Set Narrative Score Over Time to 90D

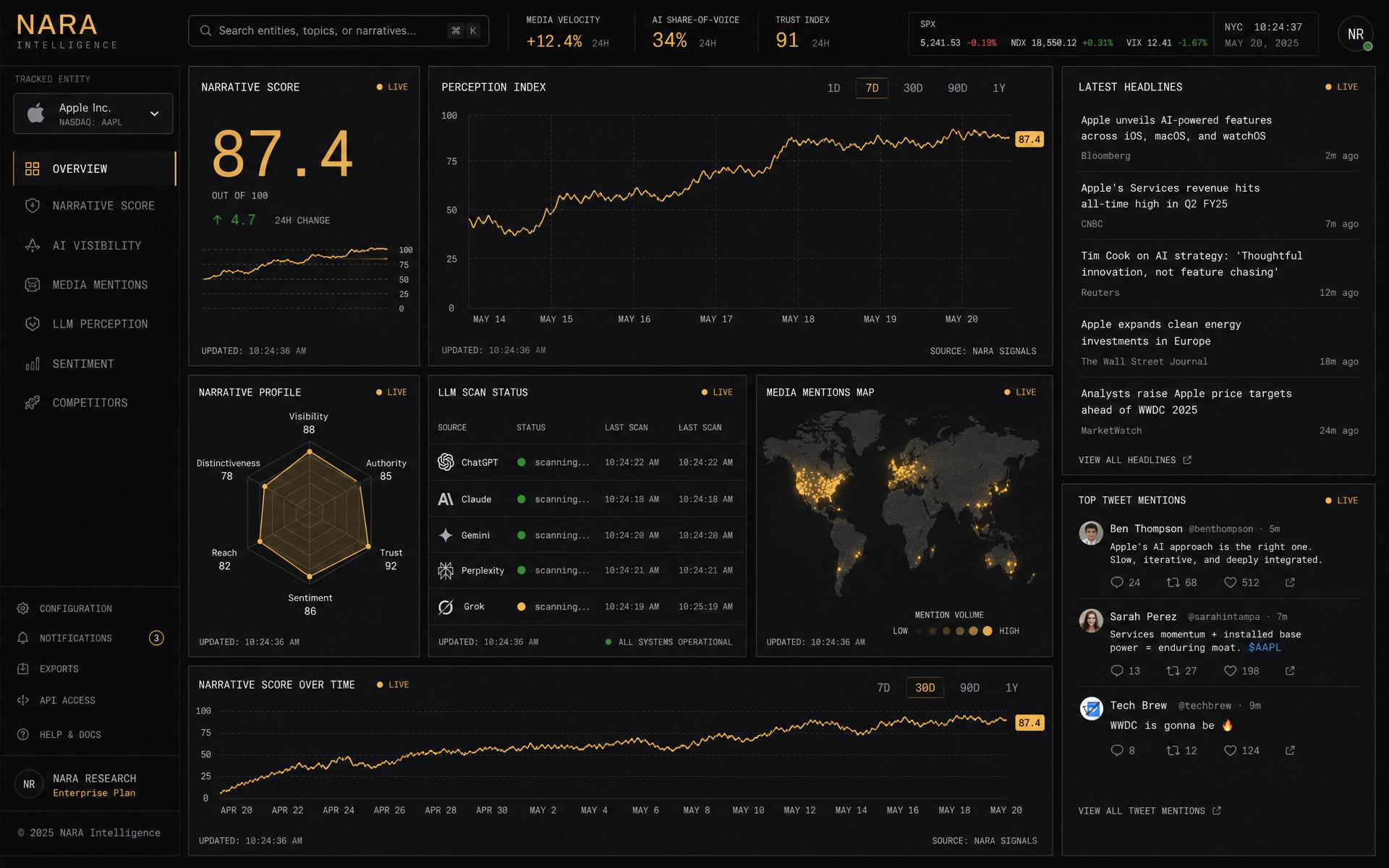[969, 688]
